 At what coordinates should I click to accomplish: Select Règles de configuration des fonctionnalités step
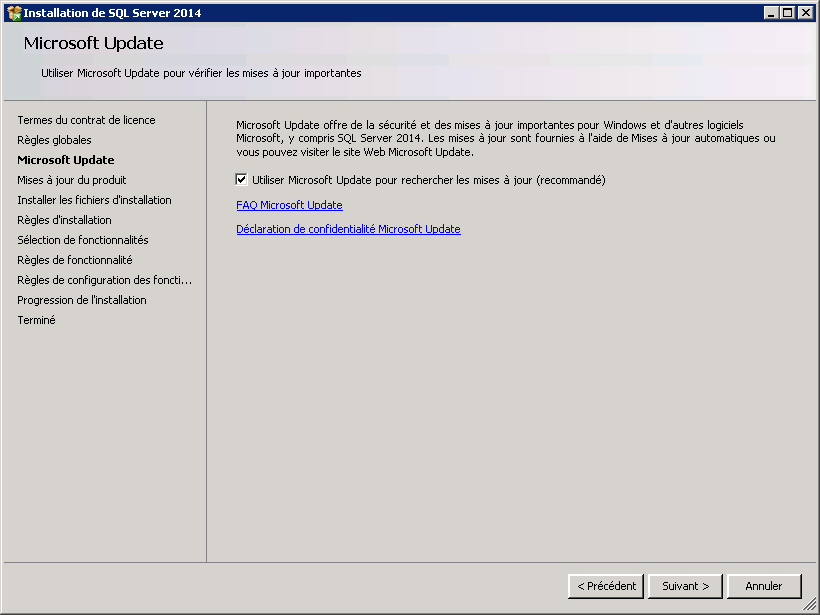coord(104,280)
